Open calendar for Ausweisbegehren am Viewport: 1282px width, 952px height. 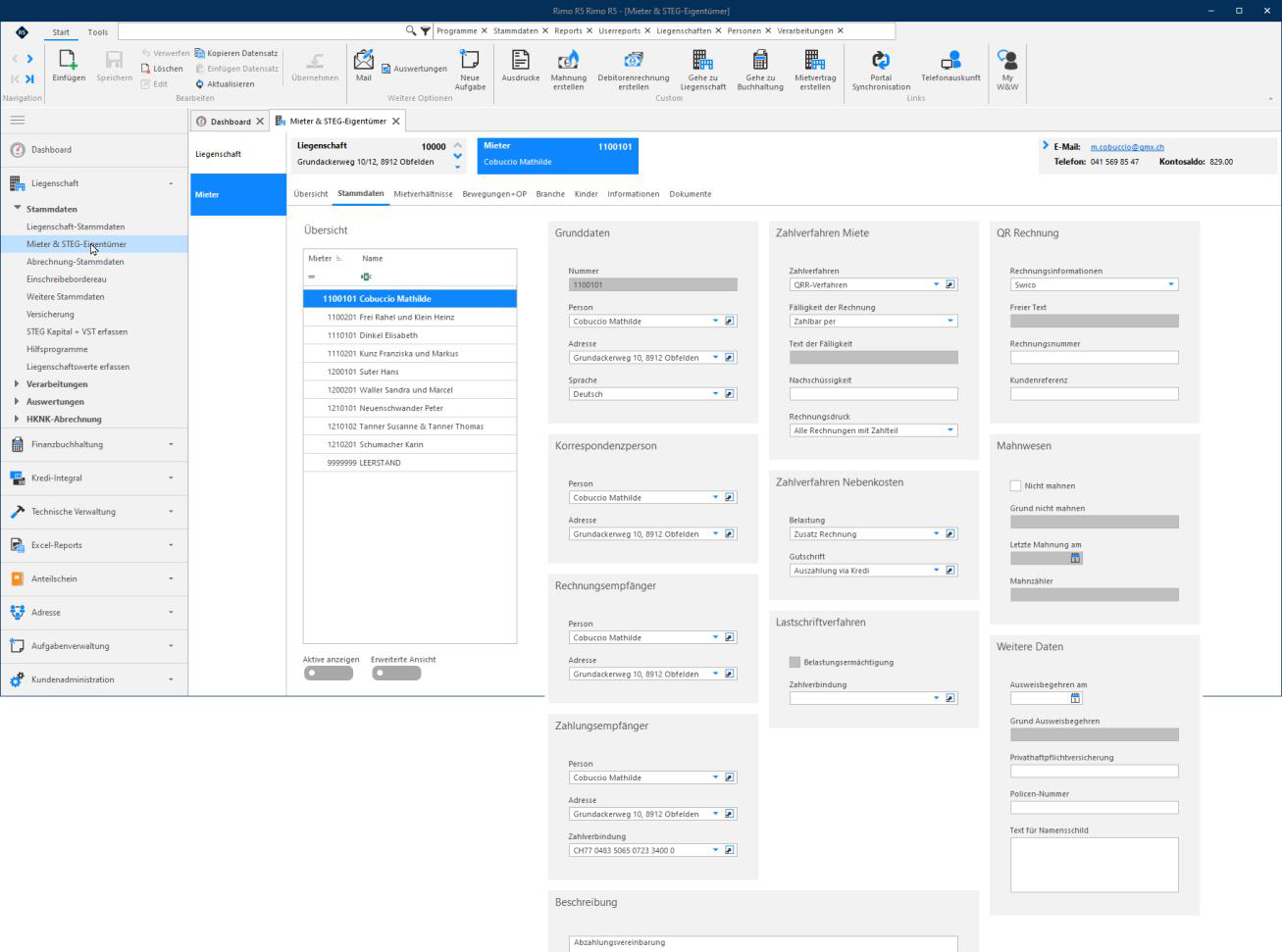pyautogui.click(x=1075, y=698)
